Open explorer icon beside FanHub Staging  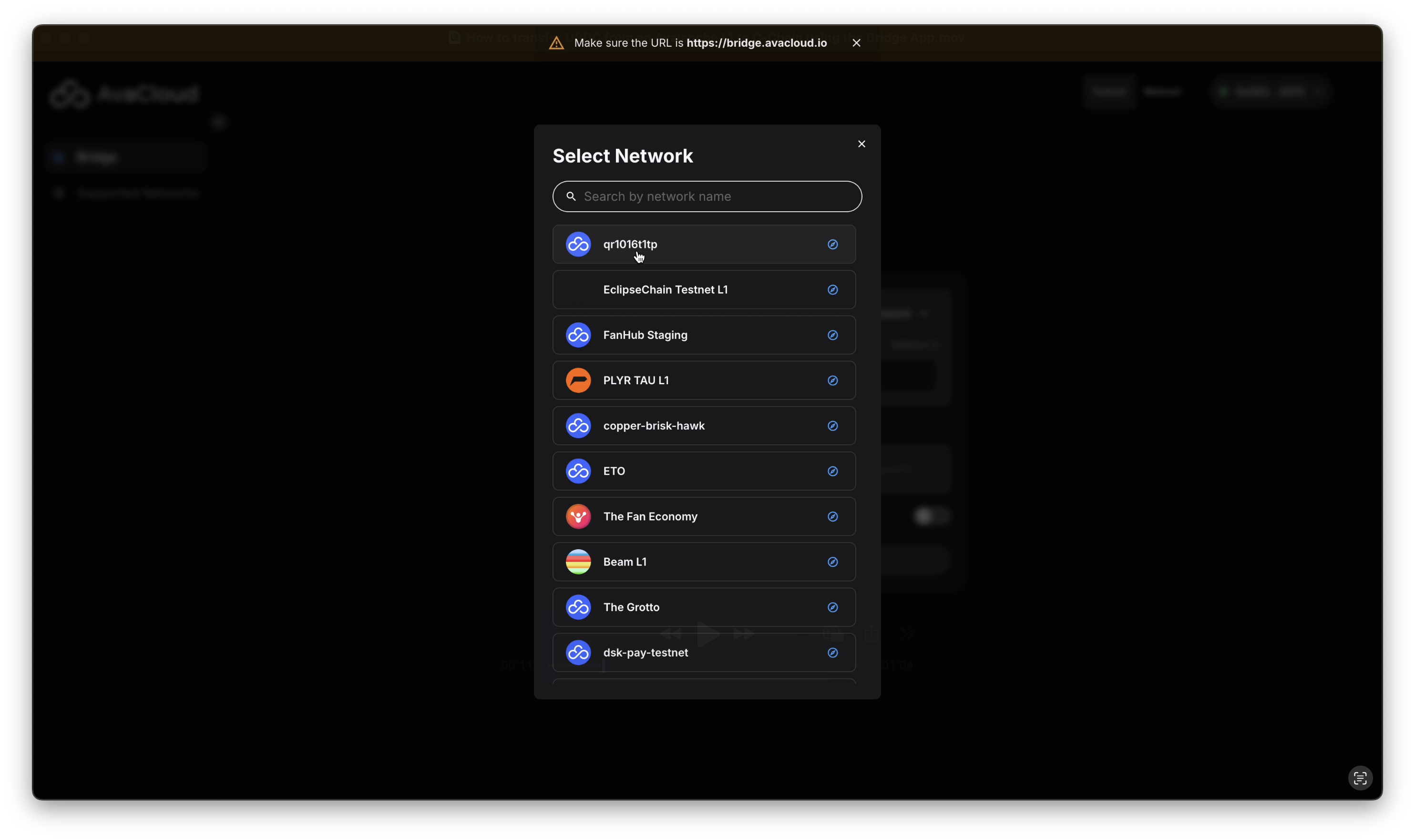[832, 335]
